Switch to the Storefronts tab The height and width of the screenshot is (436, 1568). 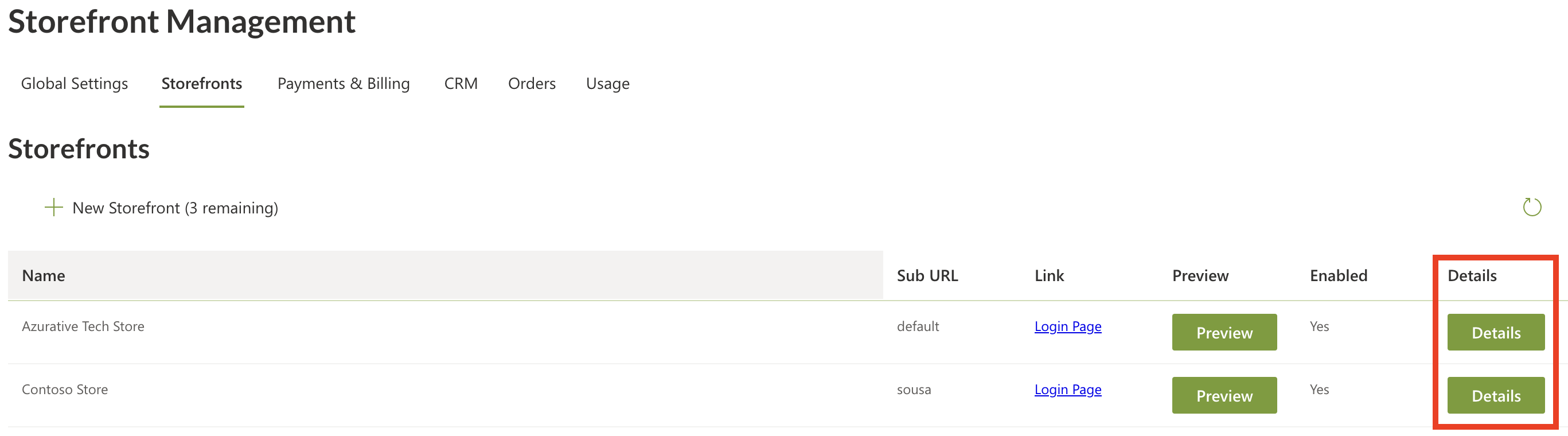[201, 83]
